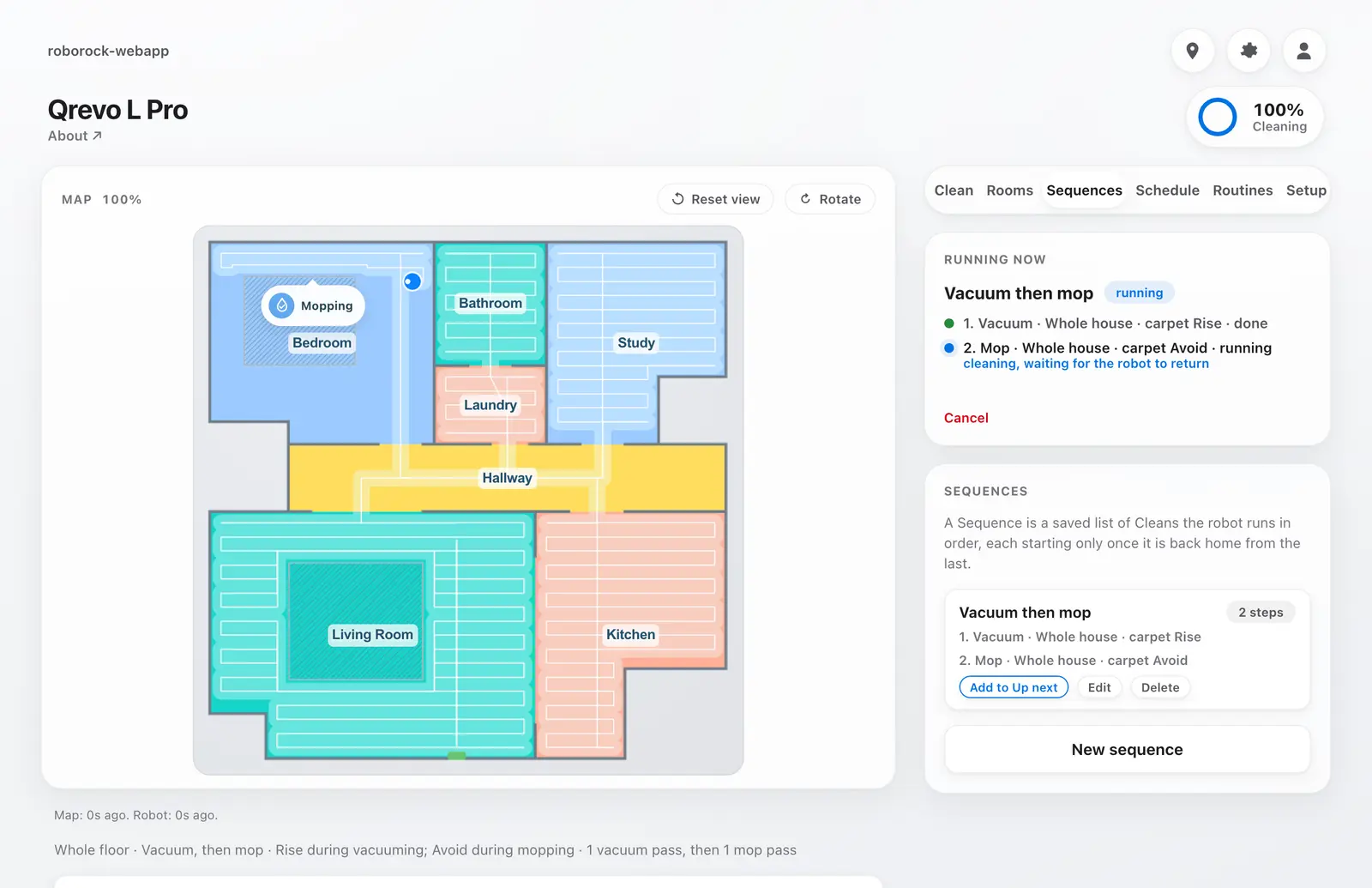Click the green dock marker on map
Viewport: 1372px width, 888px height.
[457, 756]
